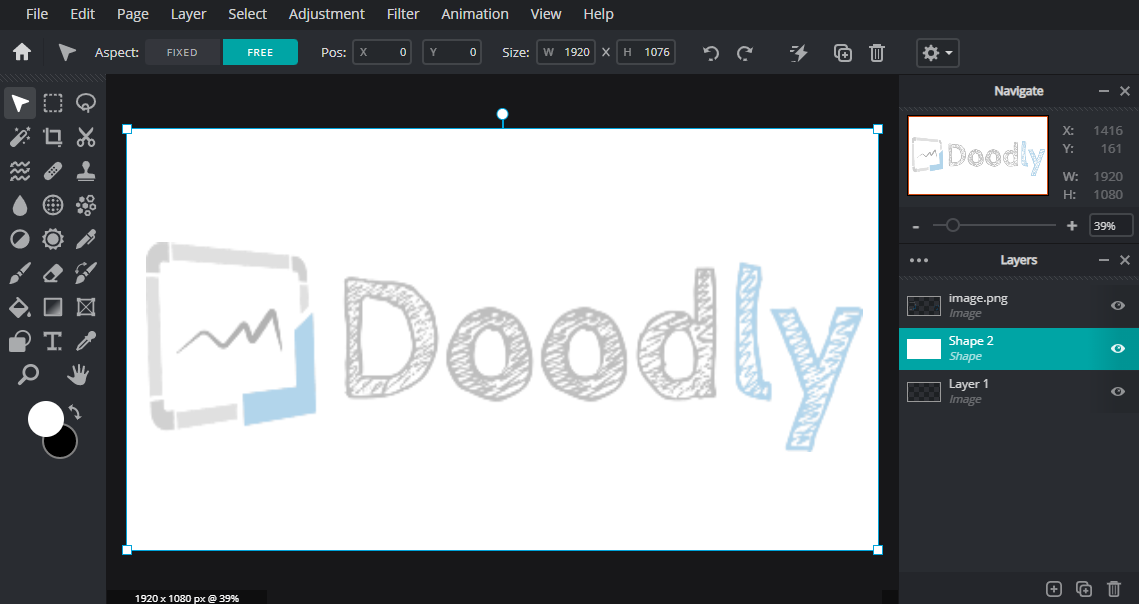Select the Arrange arrow tool
The height and width of the screenshot is (604, 1139).
coord(20,103)
